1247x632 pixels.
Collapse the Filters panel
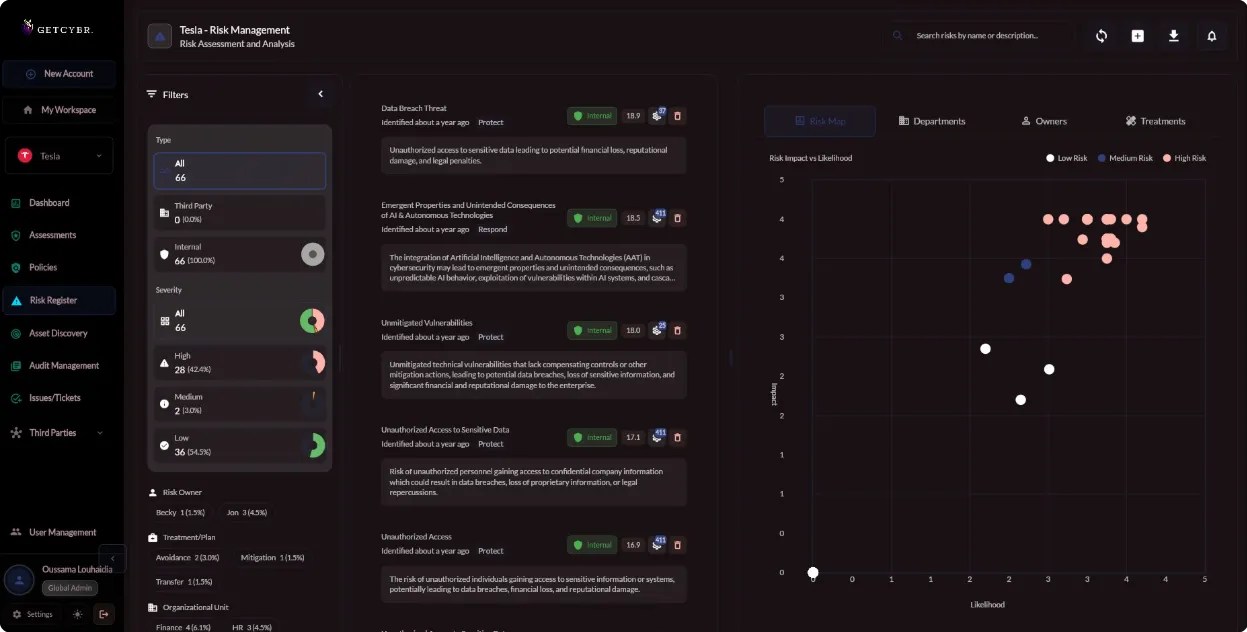click(320, 93)
